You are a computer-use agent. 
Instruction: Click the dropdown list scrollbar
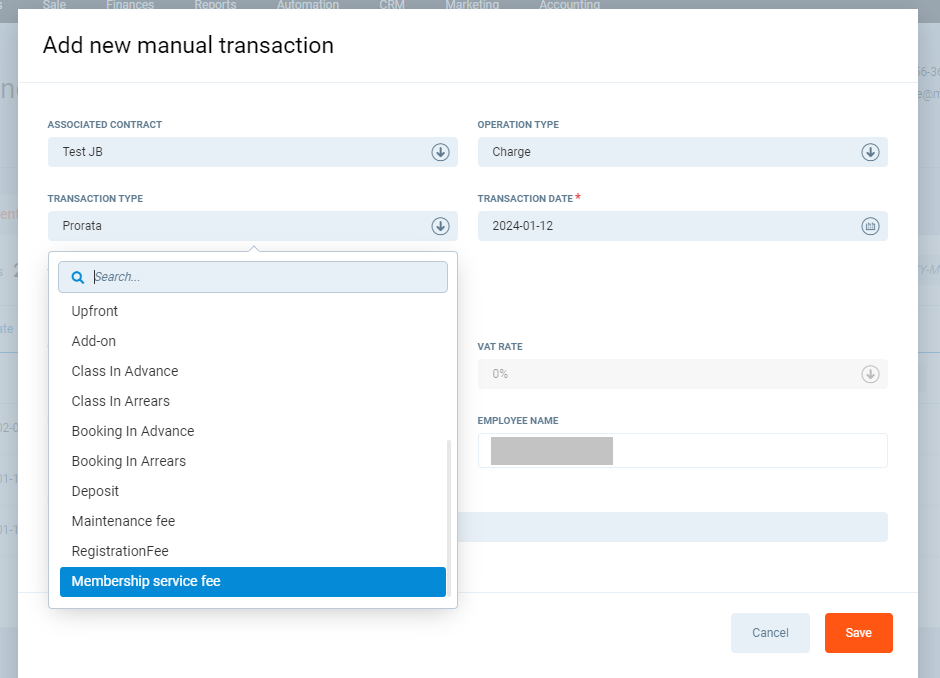[x=449, y=515]
